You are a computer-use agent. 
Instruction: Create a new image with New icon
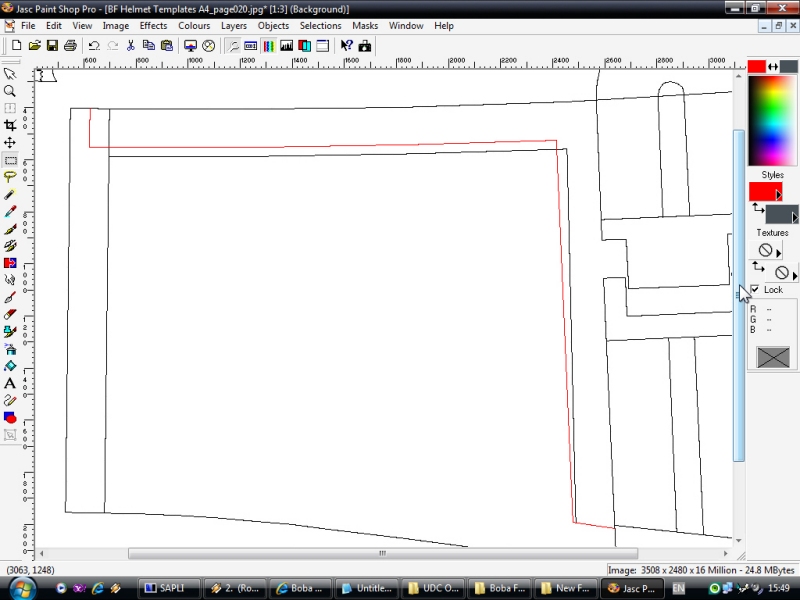[16, 46]
